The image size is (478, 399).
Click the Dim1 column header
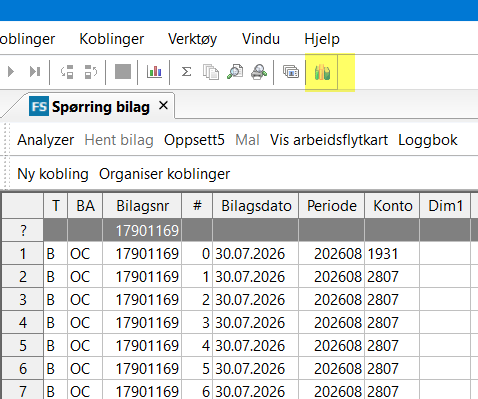point(445,206)
